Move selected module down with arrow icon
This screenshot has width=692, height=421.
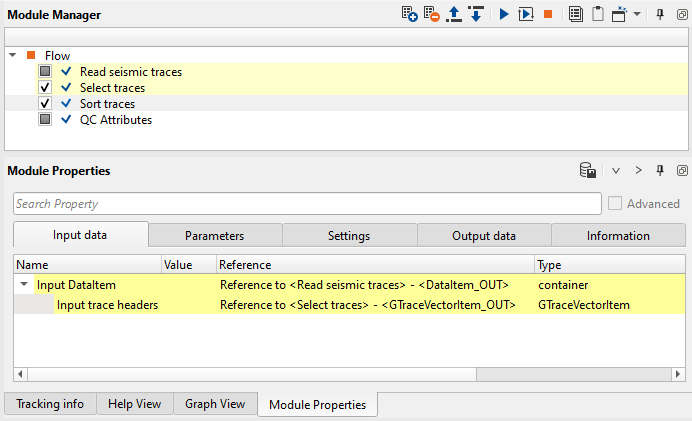pyautogui.click(x=476, y=15)
